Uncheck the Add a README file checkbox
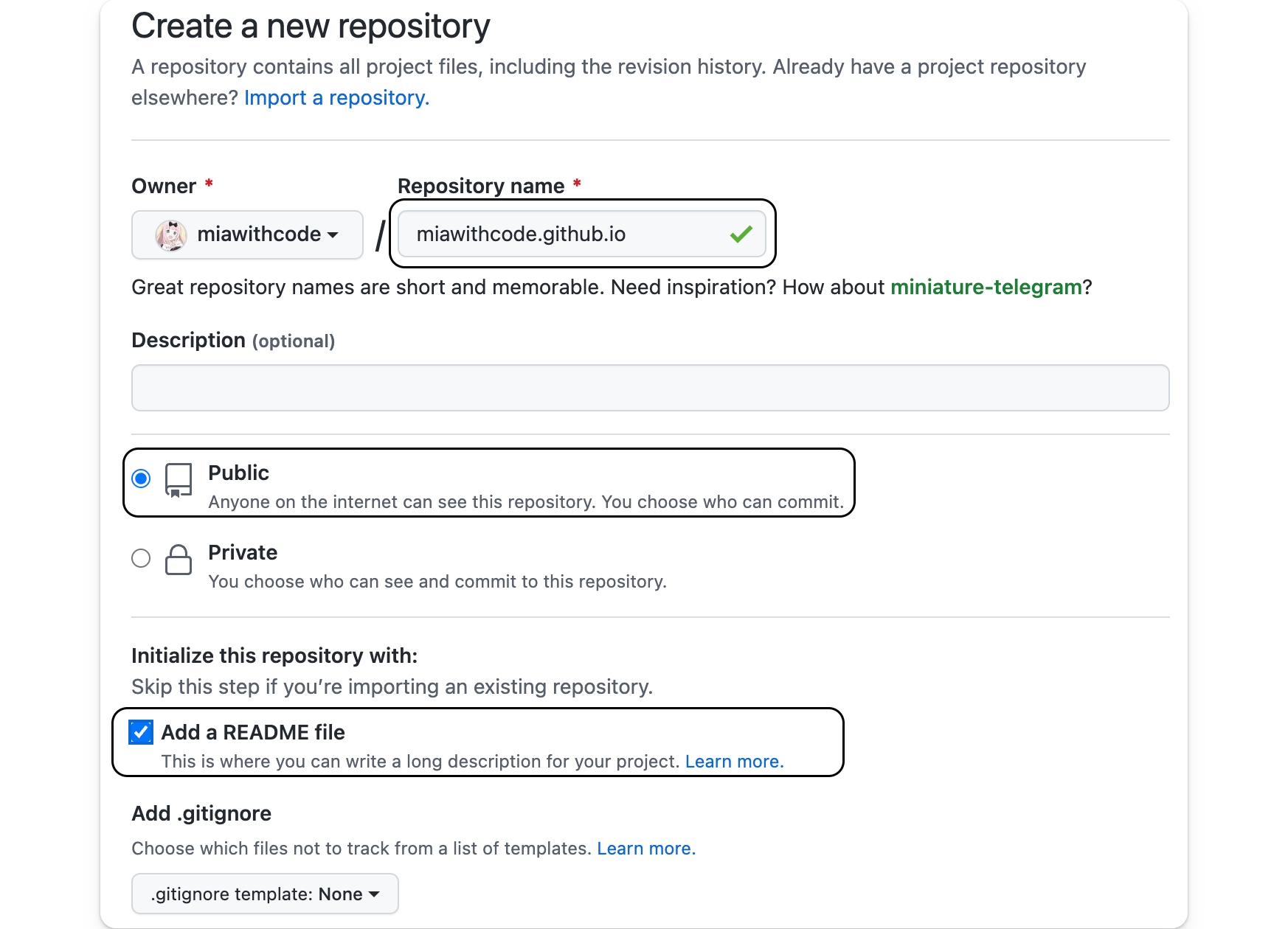Screen dimensions: 1288x929 141,732
